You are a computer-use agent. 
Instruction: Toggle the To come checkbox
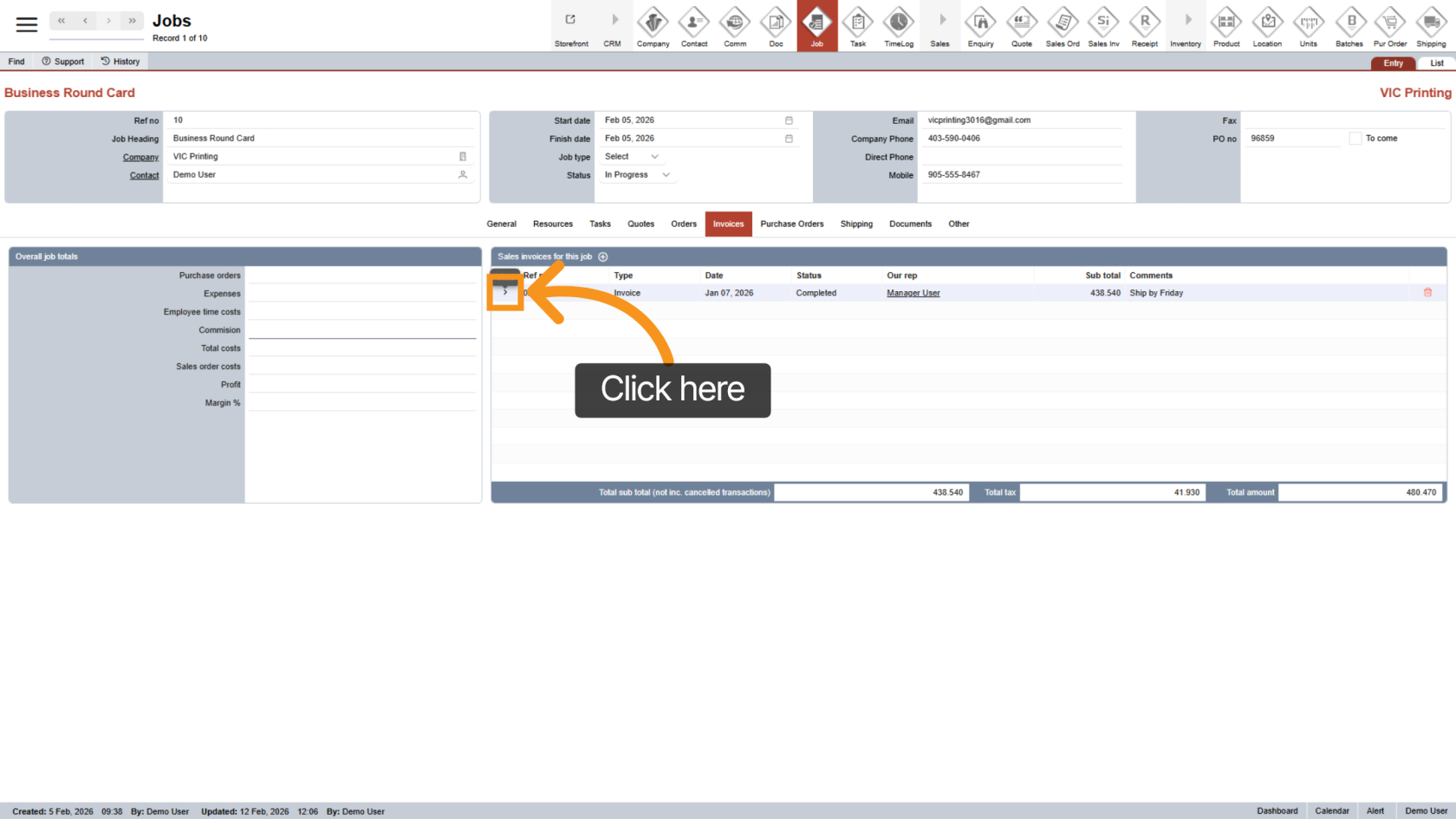[1355, 139]
